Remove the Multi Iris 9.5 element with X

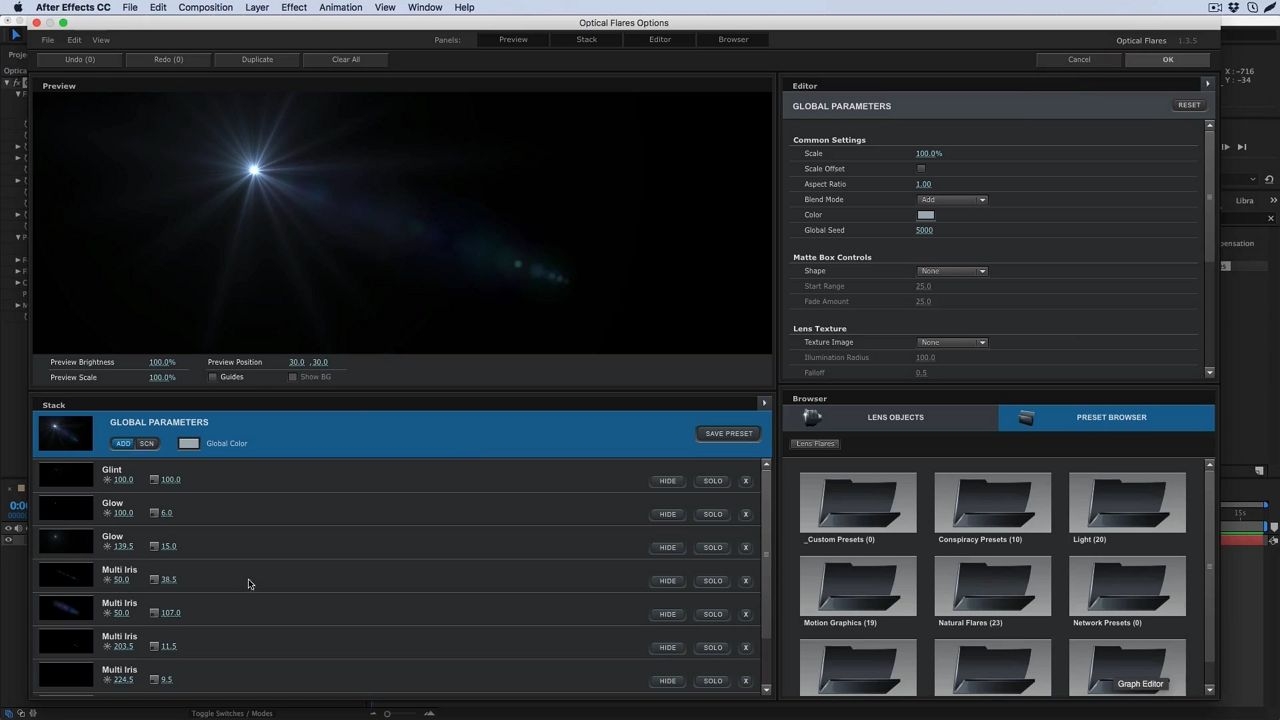745,681
